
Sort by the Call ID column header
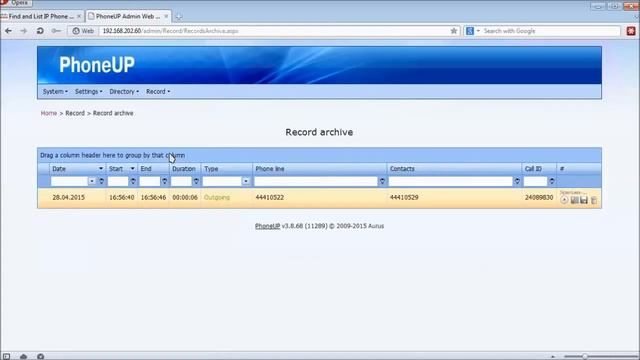click(x=539, y=169)
